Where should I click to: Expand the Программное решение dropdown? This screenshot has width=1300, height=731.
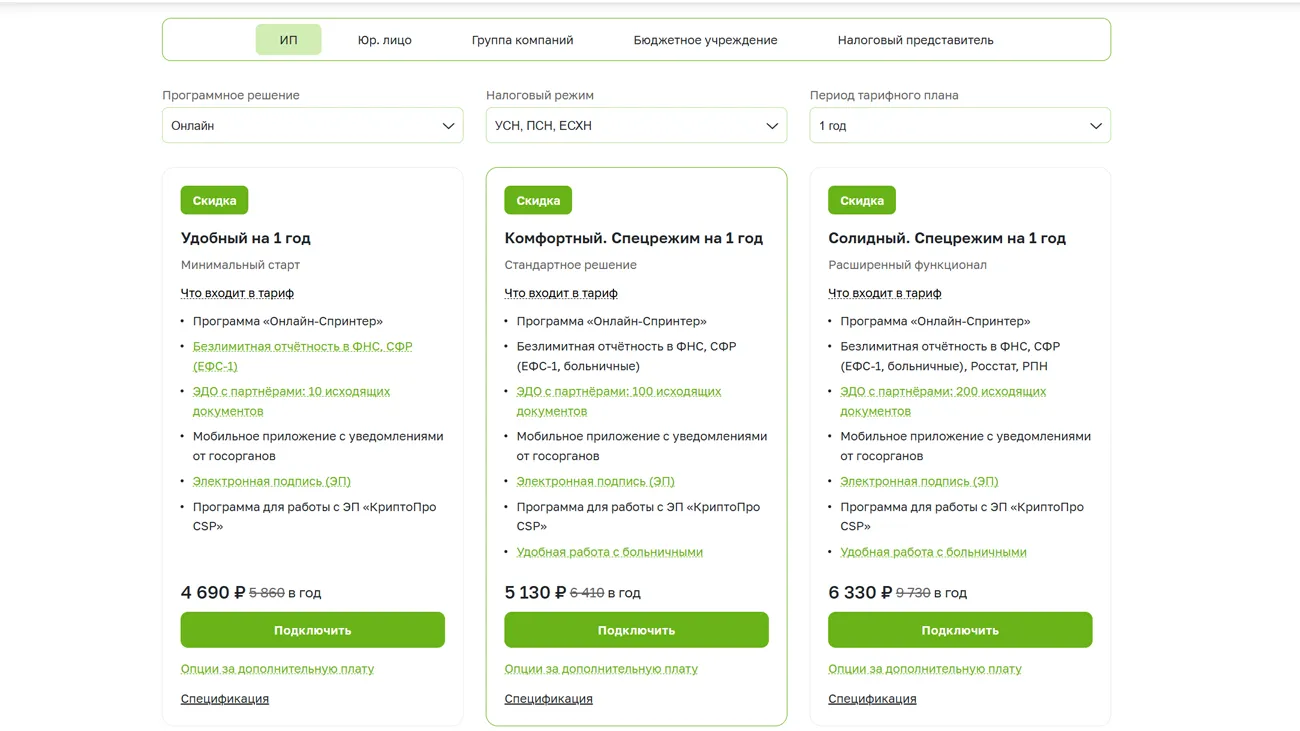coord(312,126)
